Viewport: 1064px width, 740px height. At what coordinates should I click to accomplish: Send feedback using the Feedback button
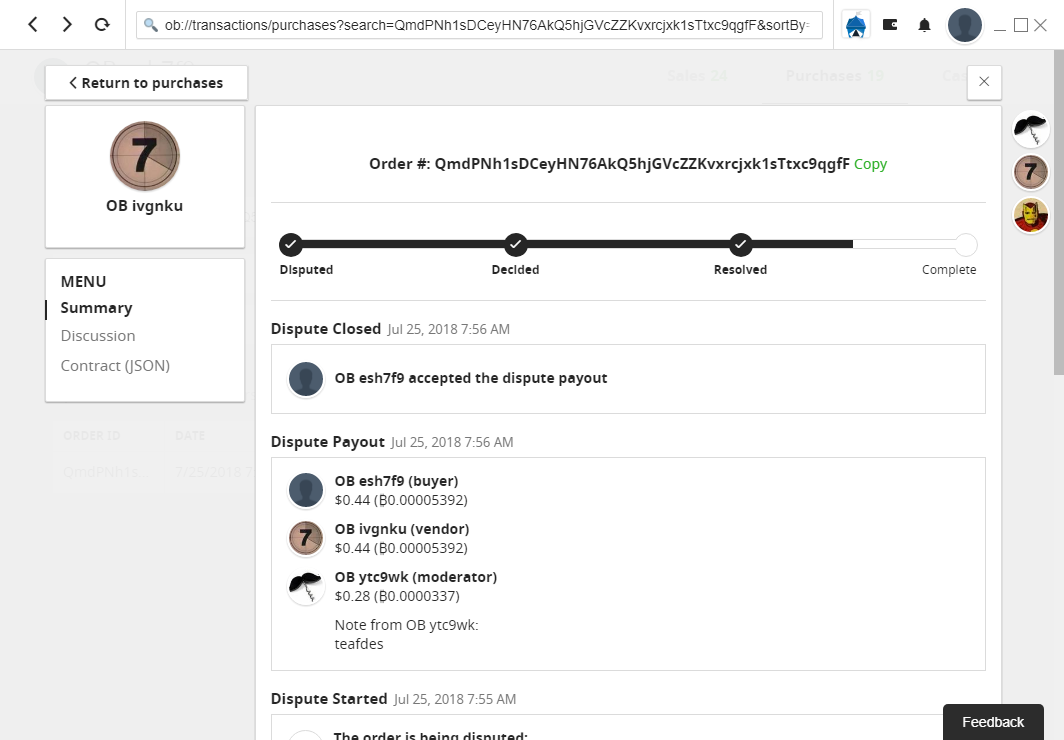tap(993, 721)
